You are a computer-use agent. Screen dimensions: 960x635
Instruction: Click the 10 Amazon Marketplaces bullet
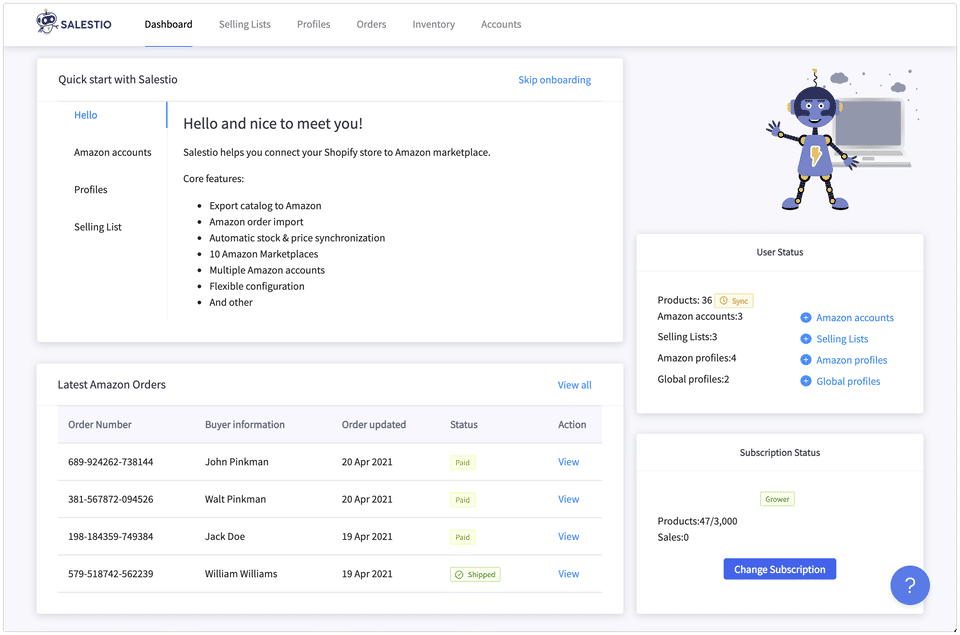point(264,254)
